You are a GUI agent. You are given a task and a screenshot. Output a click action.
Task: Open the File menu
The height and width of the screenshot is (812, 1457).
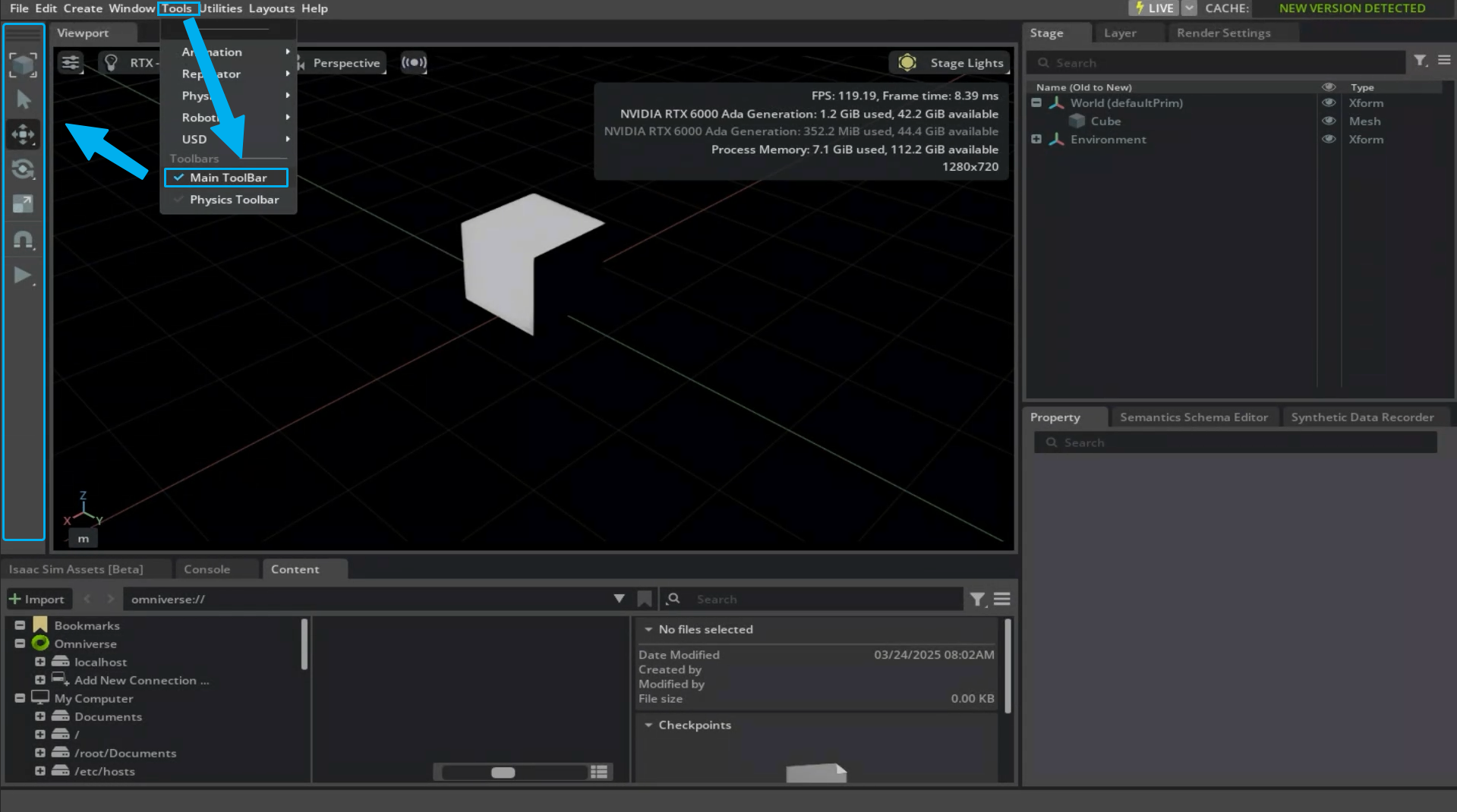click(19, 8)
